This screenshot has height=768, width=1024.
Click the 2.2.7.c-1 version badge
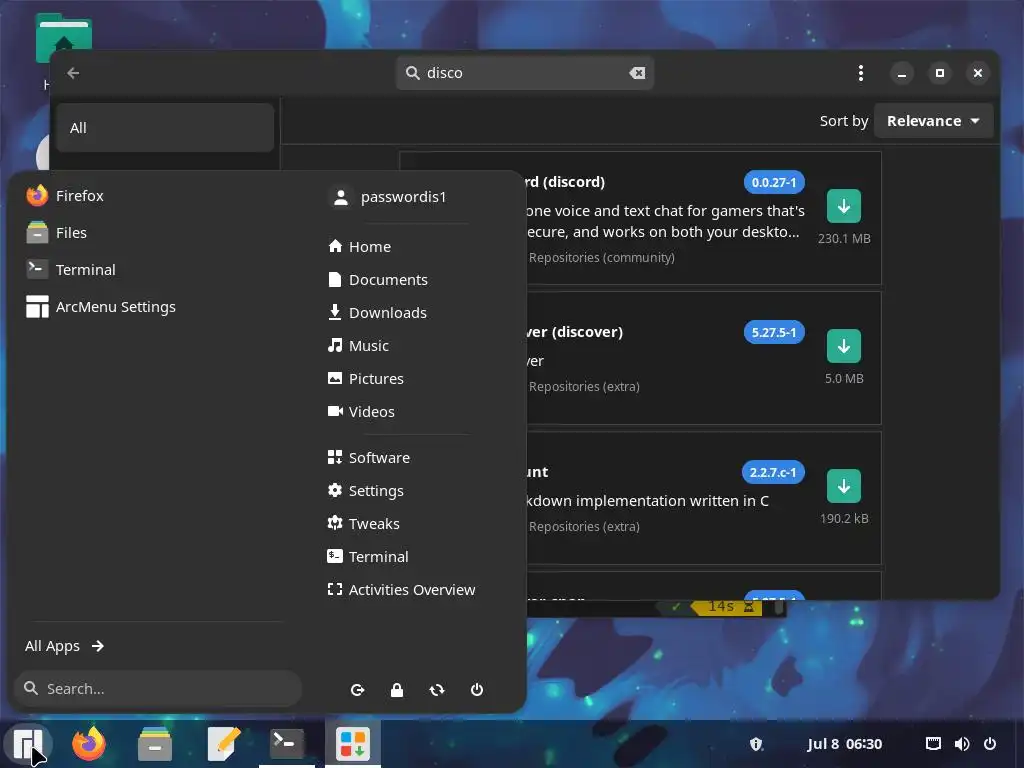773,472
